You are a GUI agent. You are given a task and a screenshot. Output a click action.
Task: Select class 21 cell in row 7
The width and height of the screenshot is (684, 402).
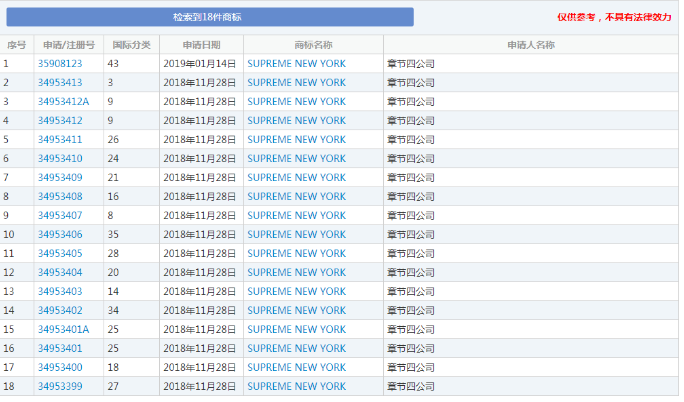pos(131,177)
